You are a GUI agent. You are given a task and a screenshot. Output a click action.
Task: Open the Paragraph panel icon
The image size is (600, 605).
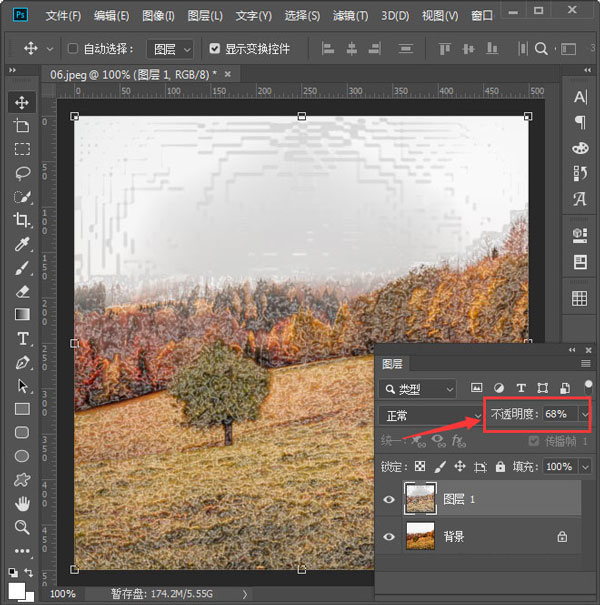click(580, 122)
